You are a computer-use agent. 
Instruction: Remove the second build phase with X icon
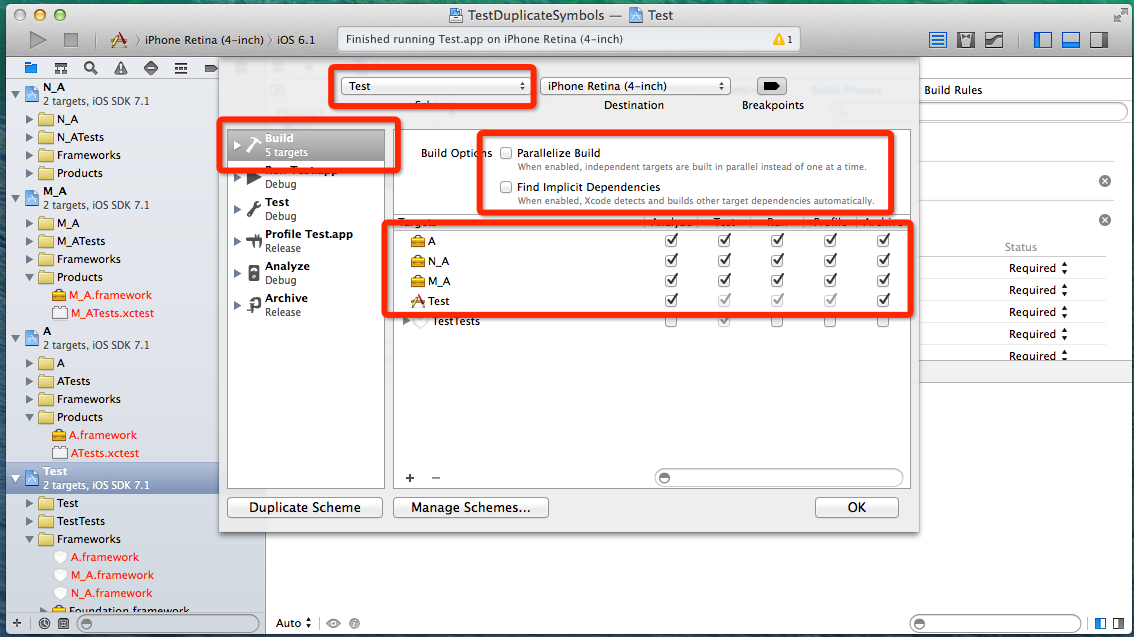pos(1105,220)
